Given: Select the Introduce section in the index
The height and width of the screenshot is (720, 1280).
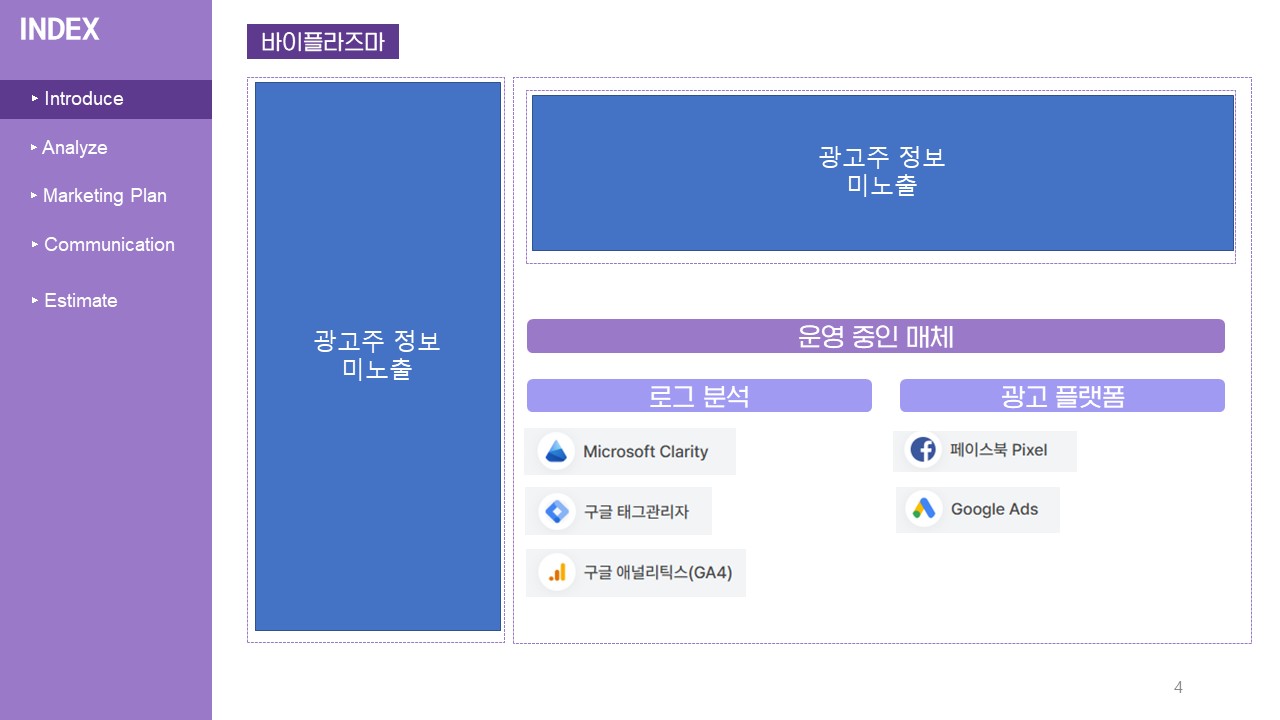Looking at the screenshot, I should pos(84,99).
